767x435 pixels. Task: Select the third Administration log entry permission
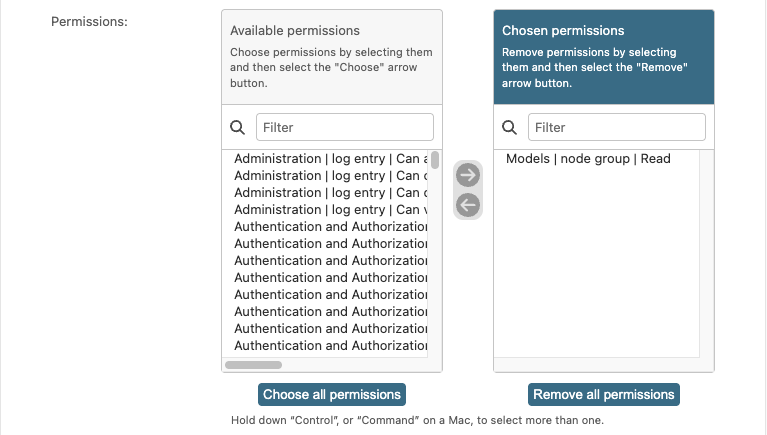tap(330, 193)
